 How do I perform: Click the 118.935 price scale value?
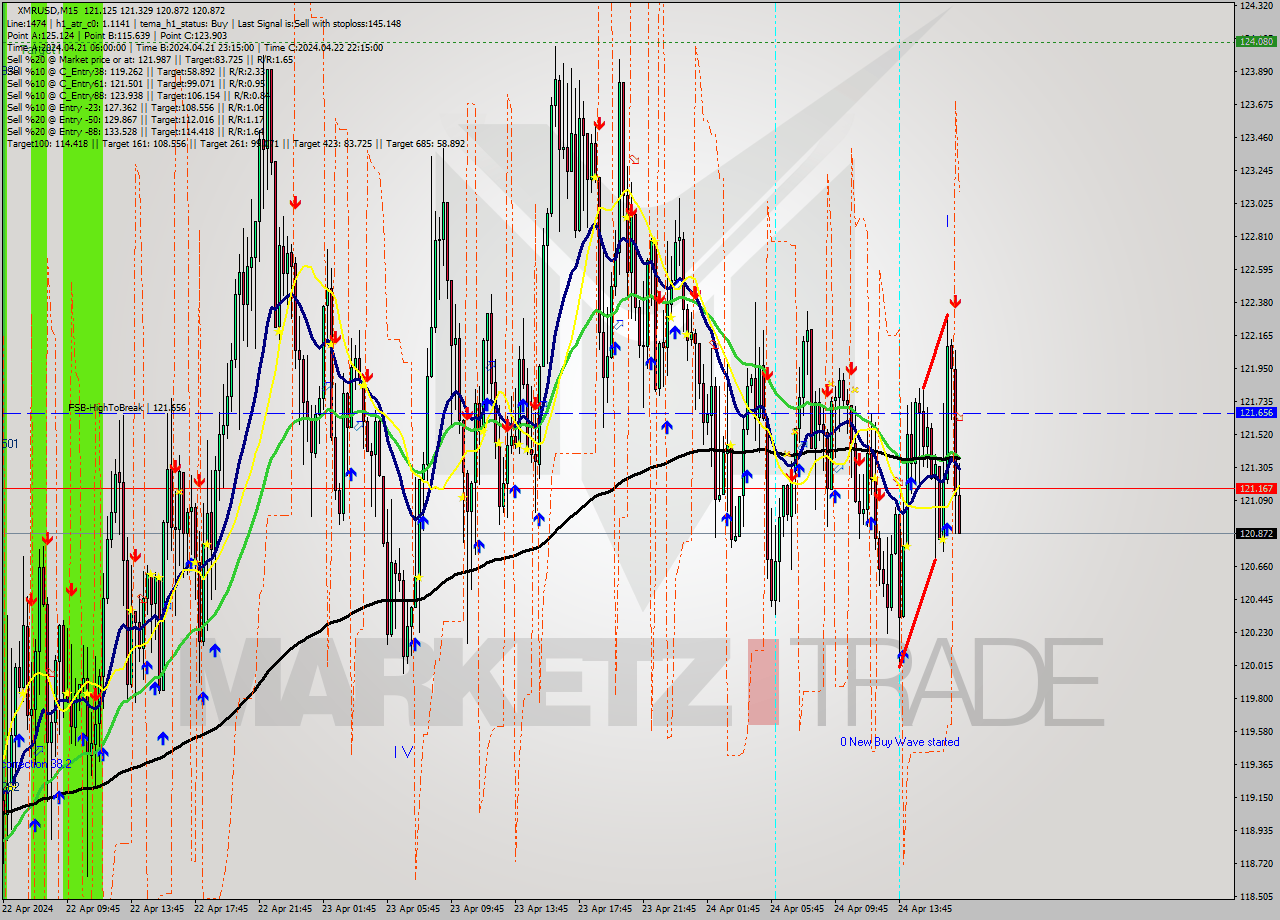[1256, 831]
